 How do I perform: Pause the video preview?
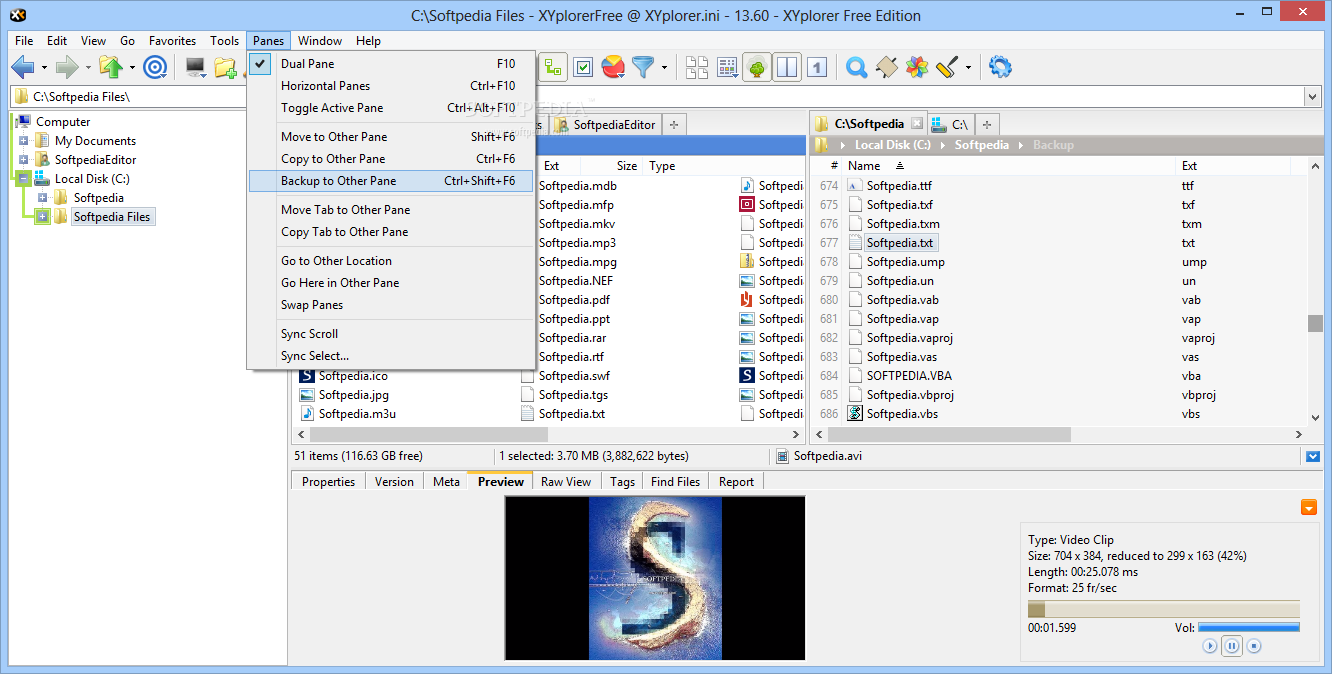coord(1232,646)
